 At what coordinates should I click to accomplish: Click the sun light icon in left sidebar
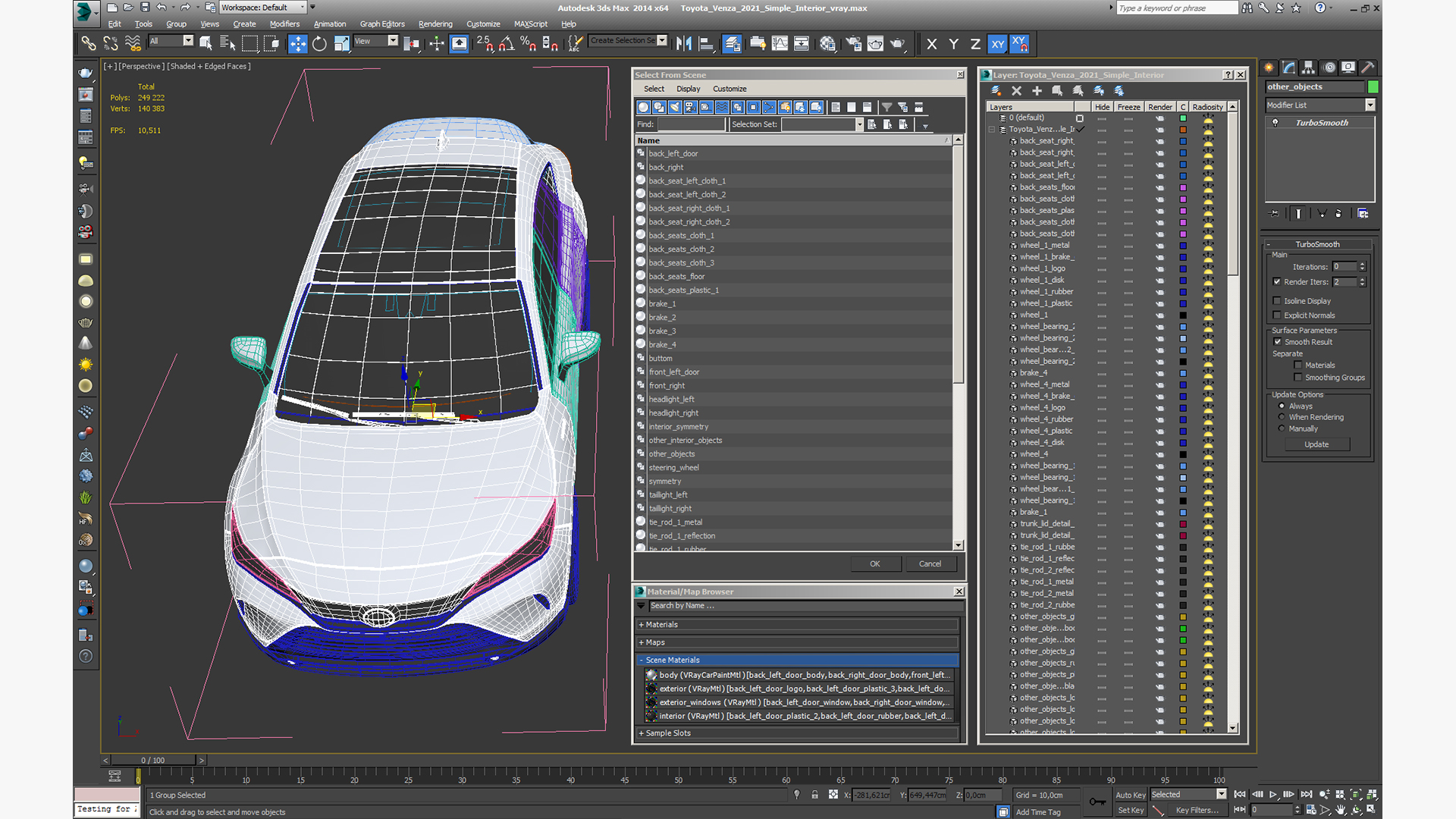[86, 365]
